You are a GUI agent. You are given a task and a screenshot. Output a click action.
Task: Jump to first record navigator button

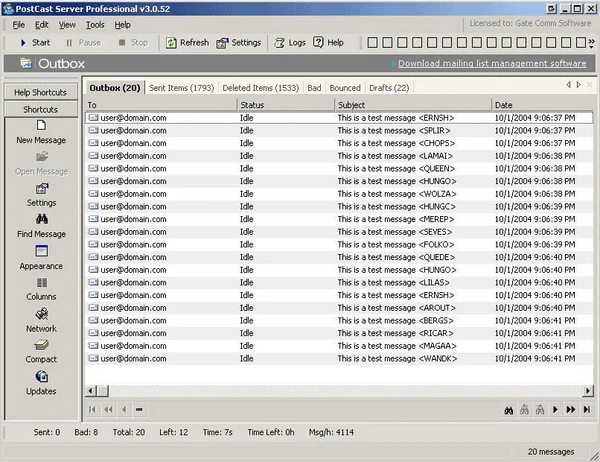coord(92,410)
